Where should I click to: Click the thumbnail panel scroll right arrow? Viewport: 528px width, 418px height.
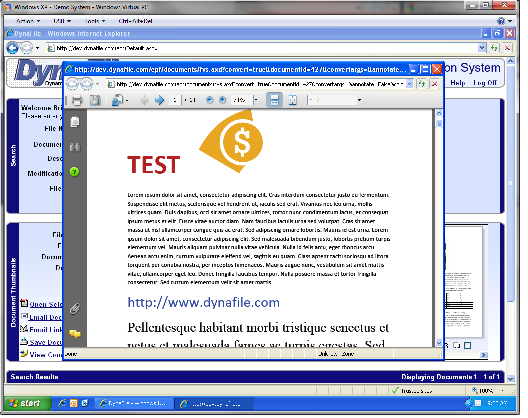point(484,355)
